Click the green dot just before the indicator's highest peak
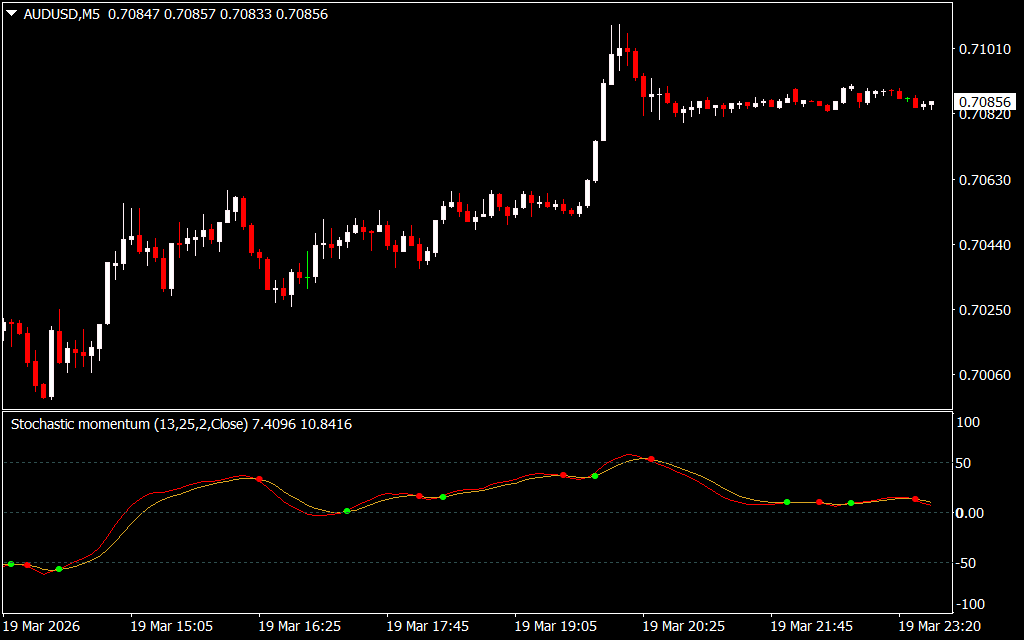This screenshot has height=640, width=1024. [x=595, y=476]
